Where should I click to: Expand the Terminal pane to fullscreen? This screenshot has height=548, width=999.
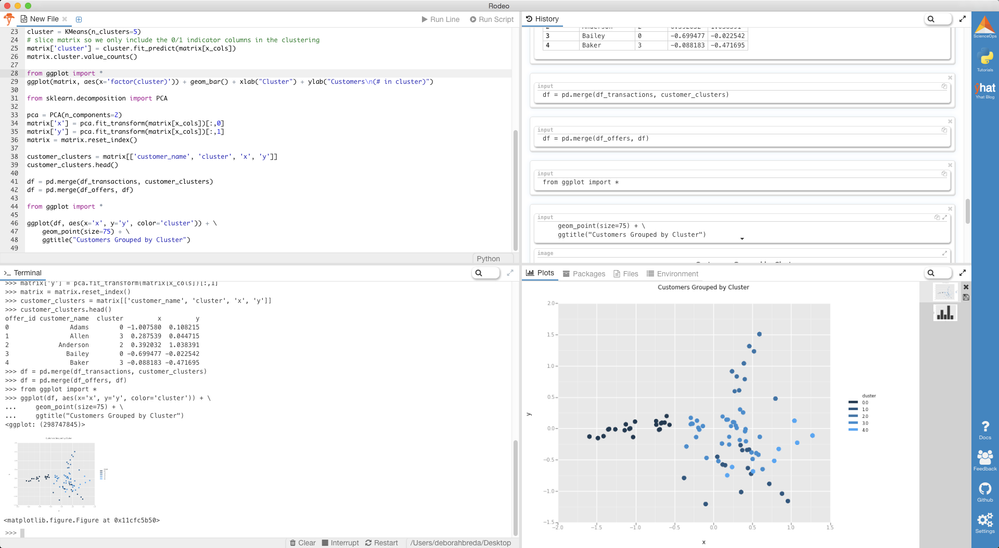(x=510, y=273)
